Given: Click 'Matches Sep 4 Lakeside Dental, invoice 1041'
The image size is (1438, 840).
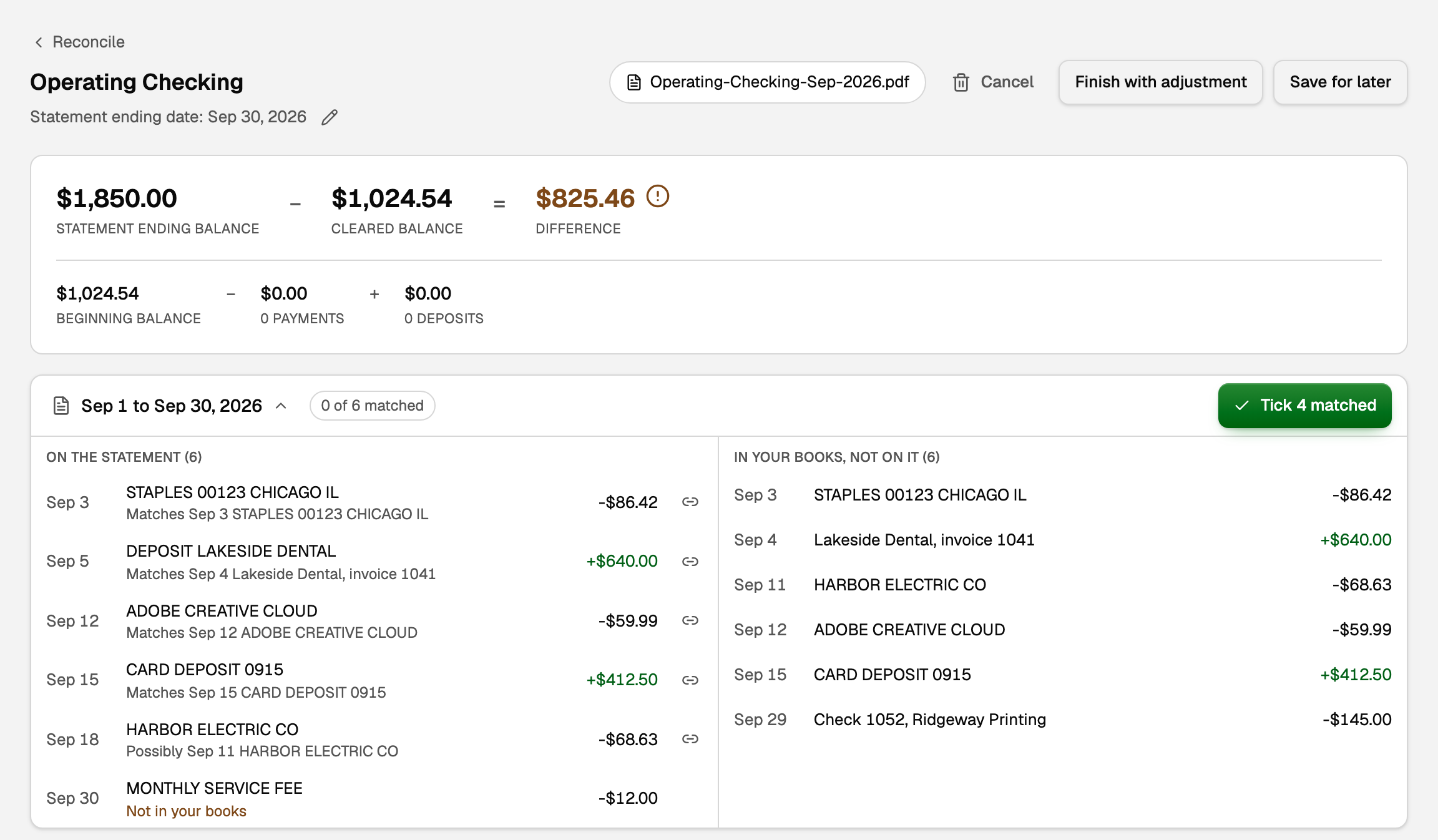Looking at the screenshot, I should pyautogui.click(x=281, y=574).
